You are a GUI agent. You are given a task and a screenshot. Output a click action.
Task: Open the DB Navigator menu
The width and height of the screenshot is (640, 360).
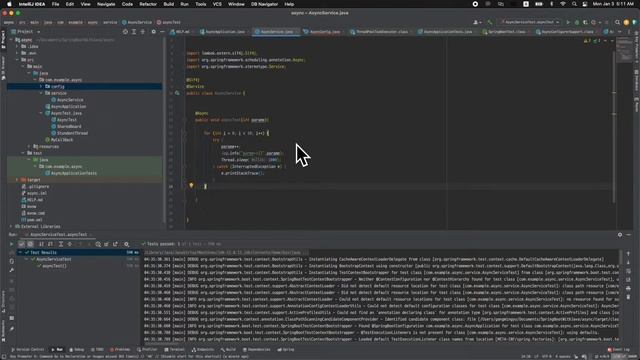coord(264,4)
